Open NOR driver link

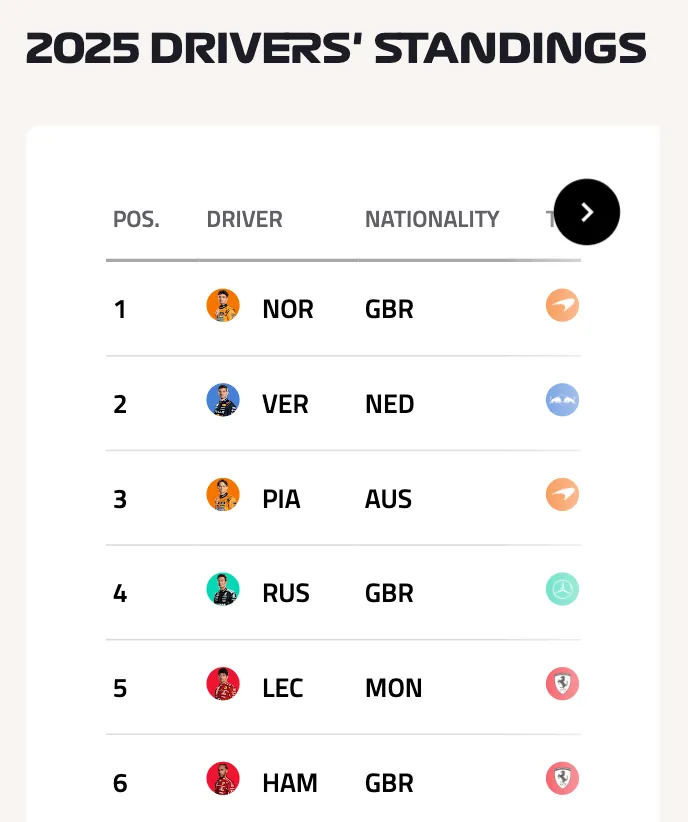click(287, 309)
